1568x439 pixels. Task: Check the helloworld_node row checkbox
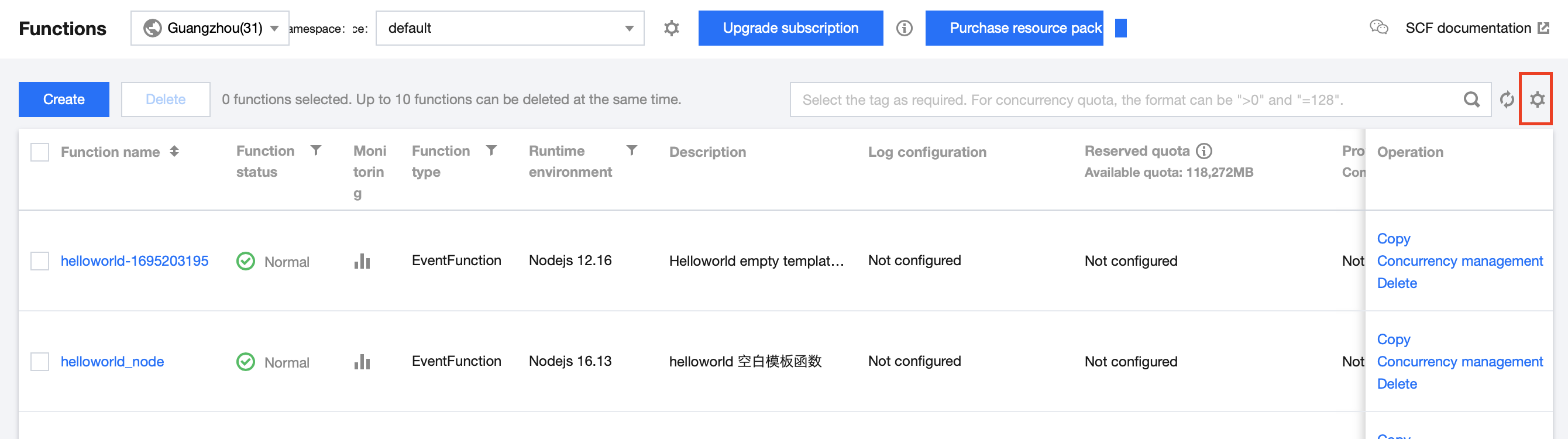[x=40, y=362]
